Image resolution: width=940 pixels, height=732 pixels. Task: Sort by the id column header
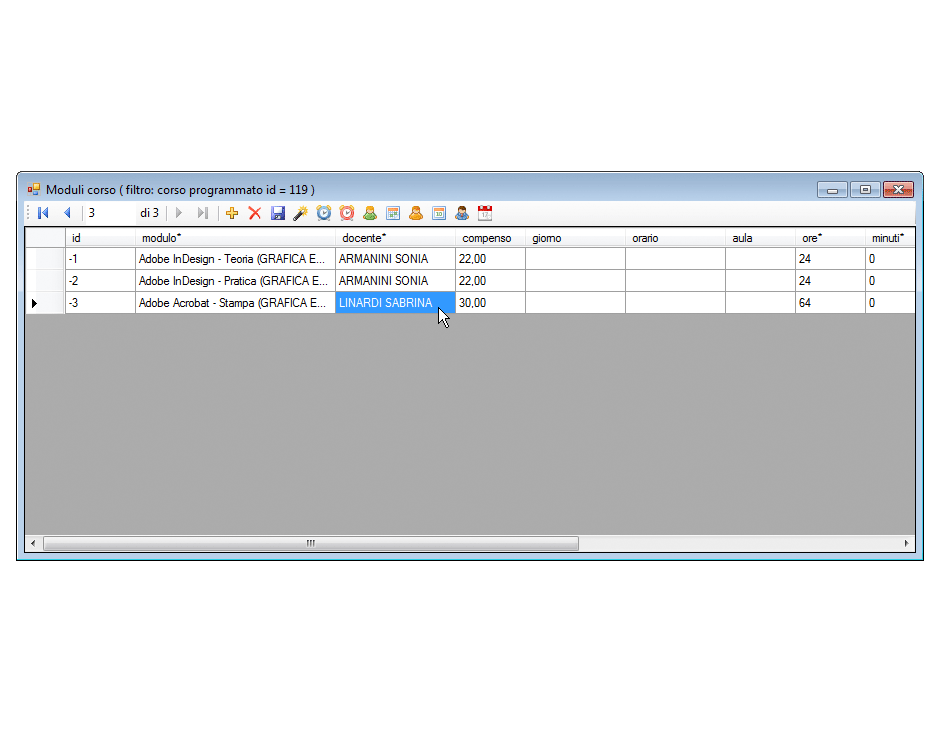(x=100, y=238)
